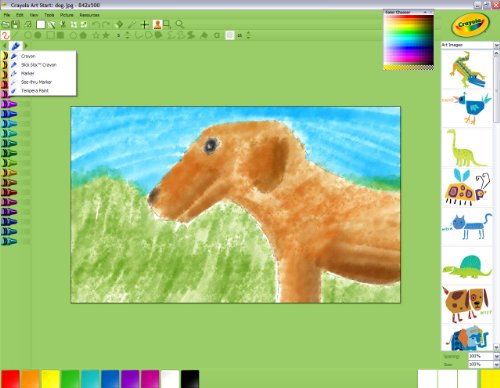This screenshot has height=388, width=500.
Task: Select the filled star shape tool
Action: tap(106, 35)
